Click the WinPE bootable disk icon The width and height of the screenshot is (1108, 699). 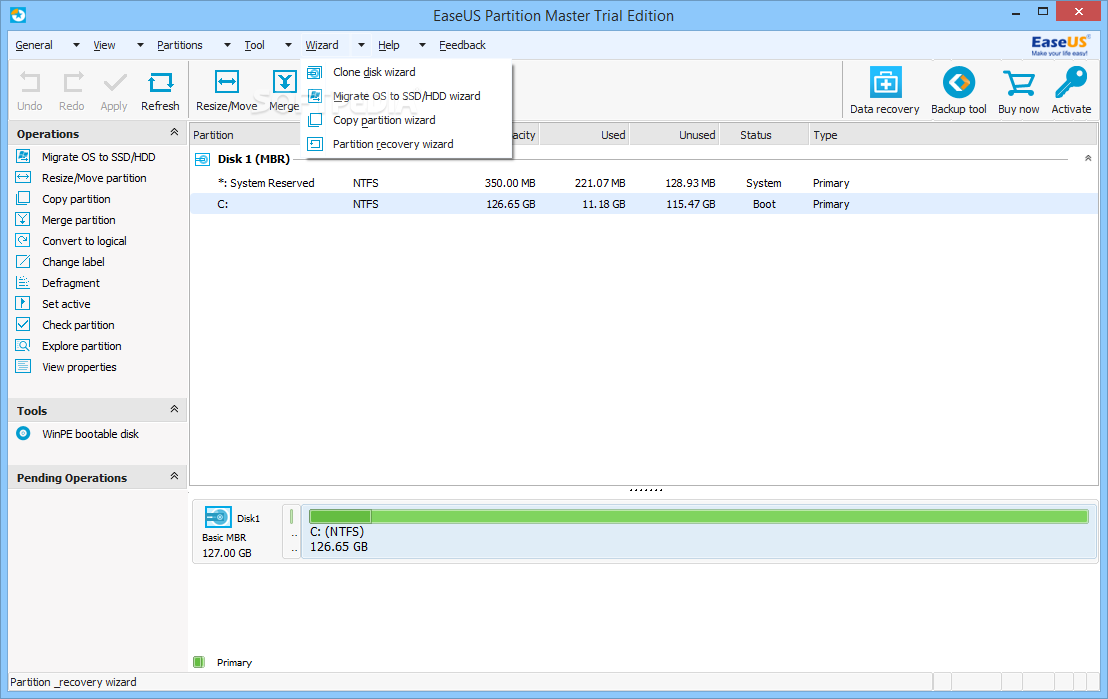(23, 433)
